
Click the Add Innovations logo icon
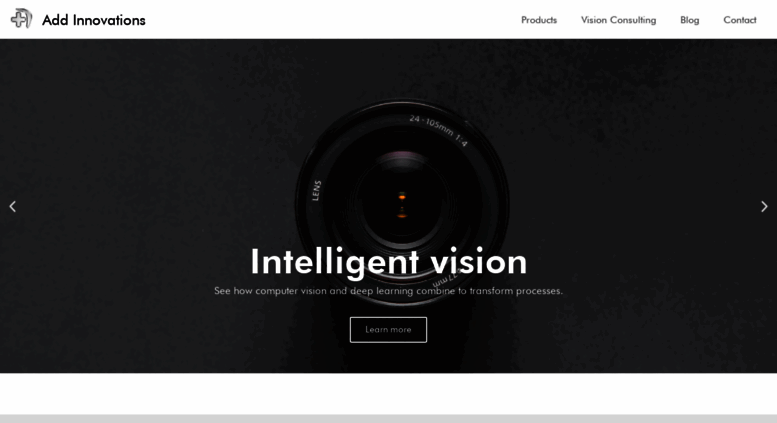point(21,19)
